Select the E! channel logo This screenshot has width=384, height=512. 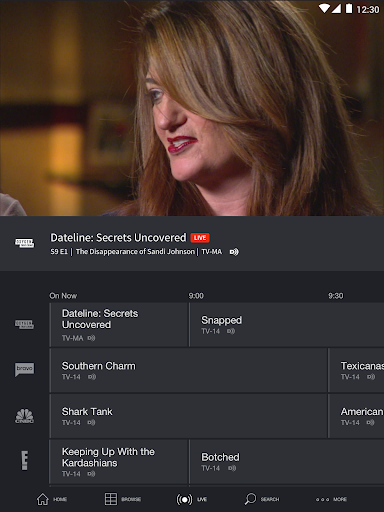pyautogui.click(x=24, y=460)
